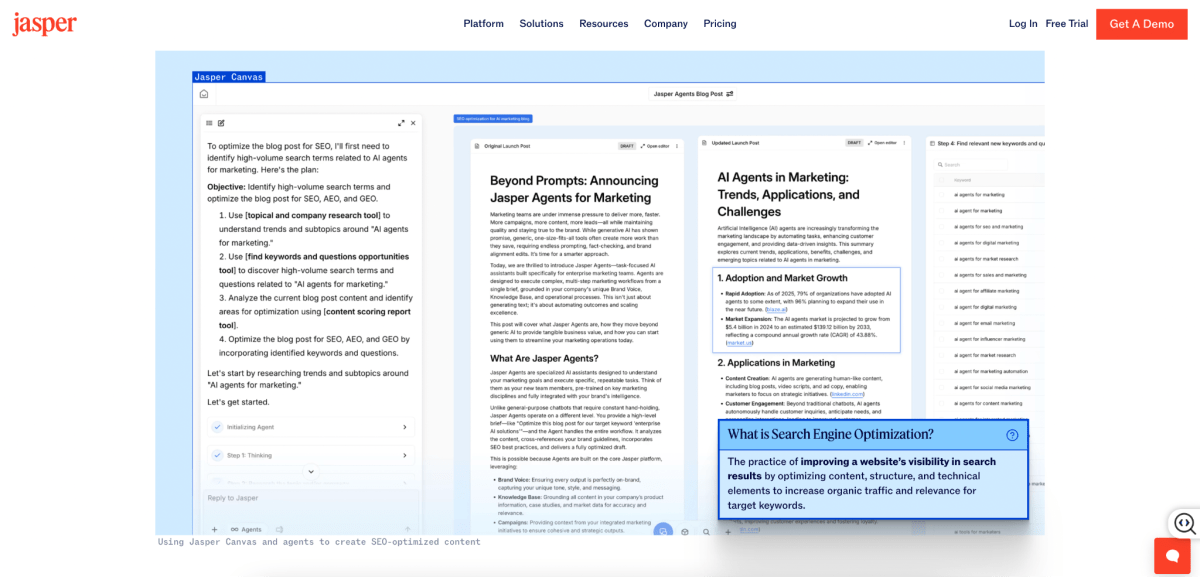This screenshot has width=1200, height=577.
Task: Click the zoom search icon in canvas toolbar
Action: pos(706,532)
